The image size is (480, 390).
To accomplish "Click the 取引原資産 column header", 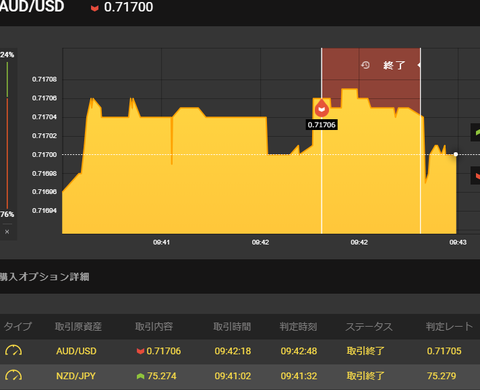I will [78, 326].
